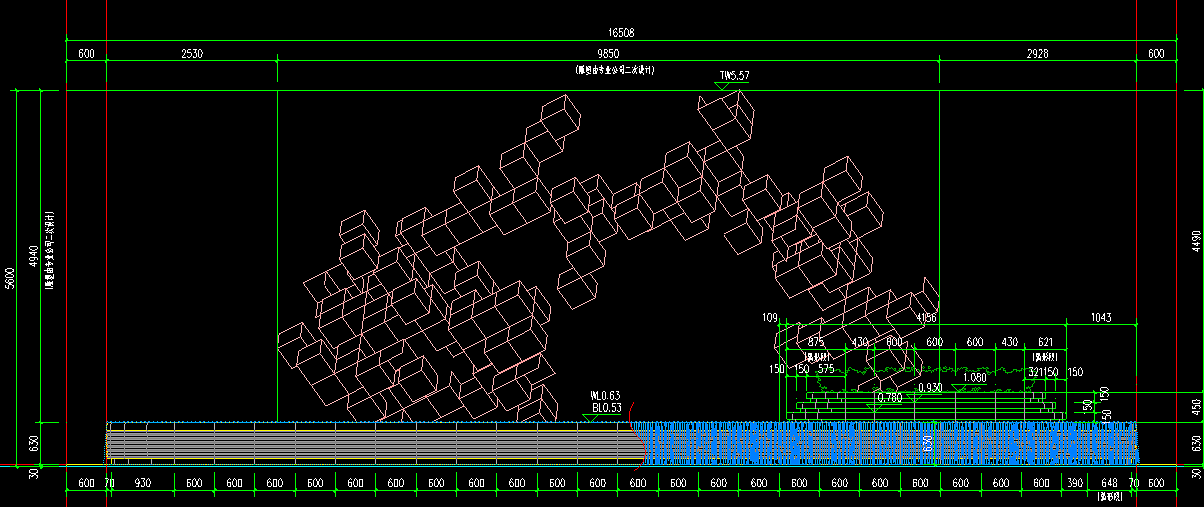Click the 930 bottom dimension
The height and width of the screenshot is (507, 1204).
point(142,483)
